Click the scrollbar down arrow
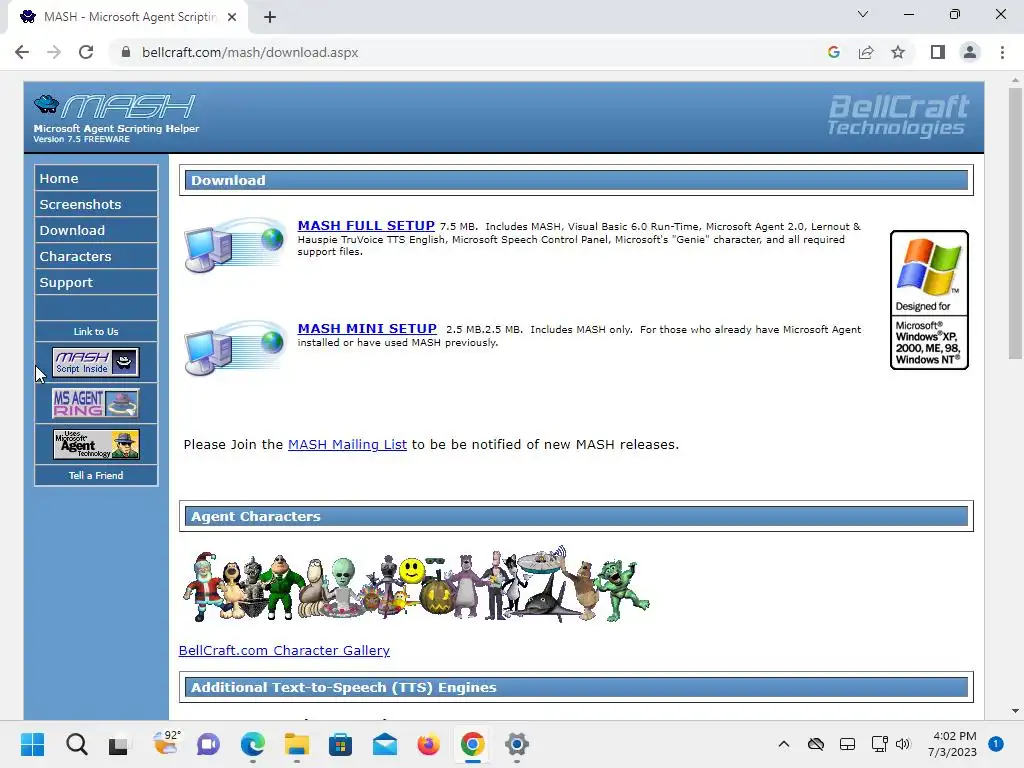This screenshot has height=768, width=1024. [x=1015, y=711]
